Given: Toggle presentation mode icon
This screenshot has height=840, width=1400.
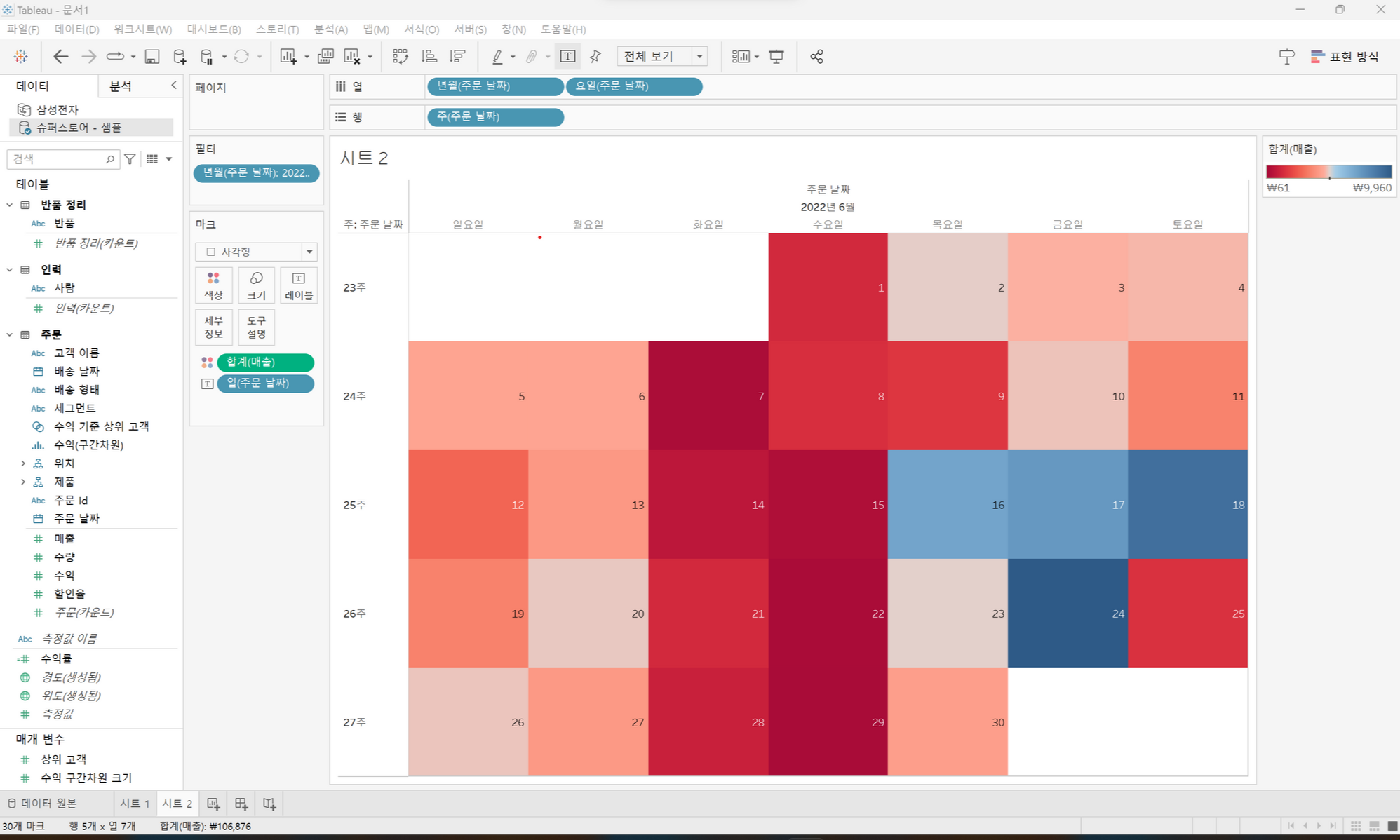Looking at the screenshot, I should point(776,57).
